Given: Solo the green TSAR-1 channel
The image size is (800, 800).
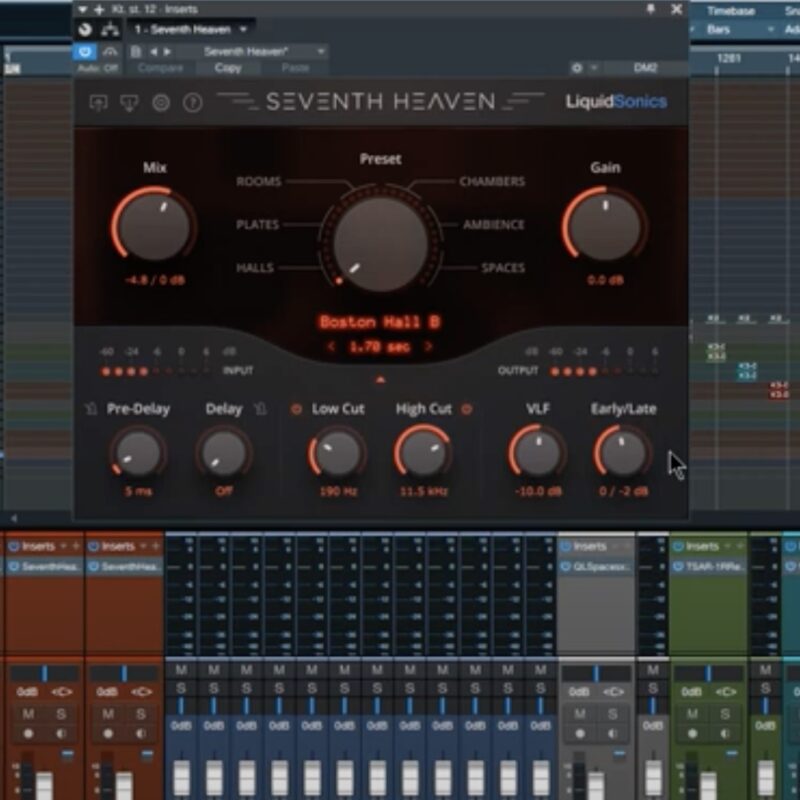Looking at the screenshot, I should tap(725, 714).
